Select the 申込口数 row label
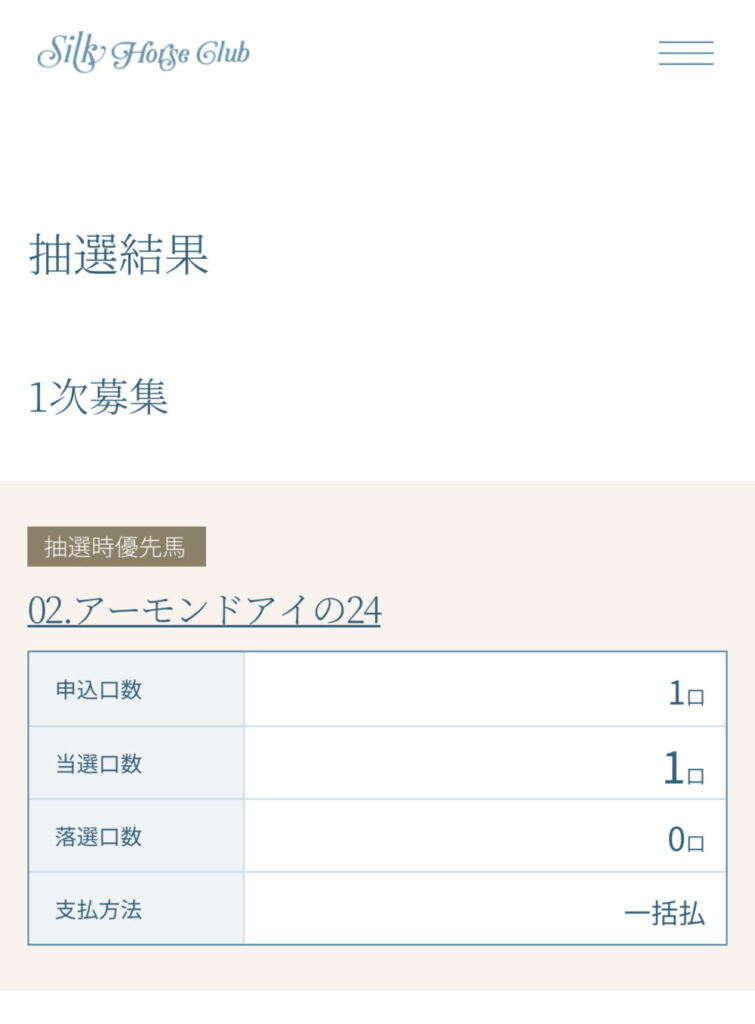Image resolution: width=755 pixels, height=1024 pixels. coord(99,690)
